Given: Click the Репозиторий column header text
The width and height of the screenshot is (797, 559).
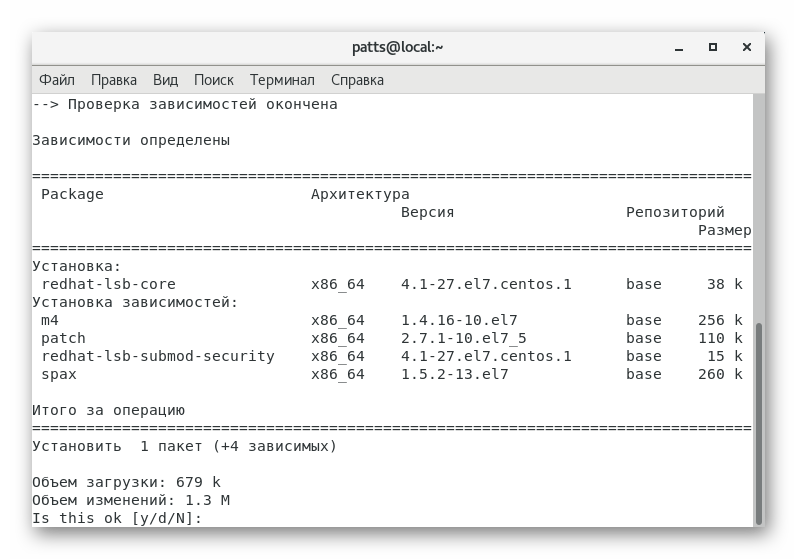Looking at the screenshot, I should [x=675, y=212].
